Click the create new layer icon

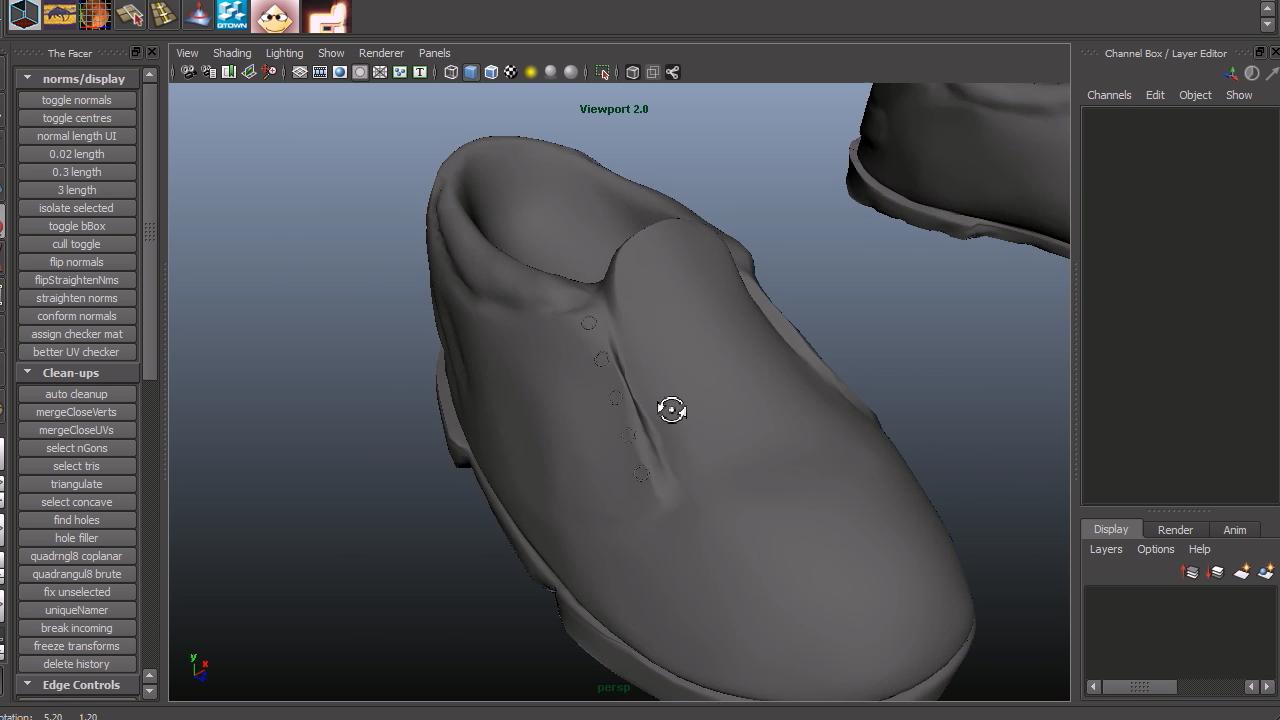(x=1242, y=572)
